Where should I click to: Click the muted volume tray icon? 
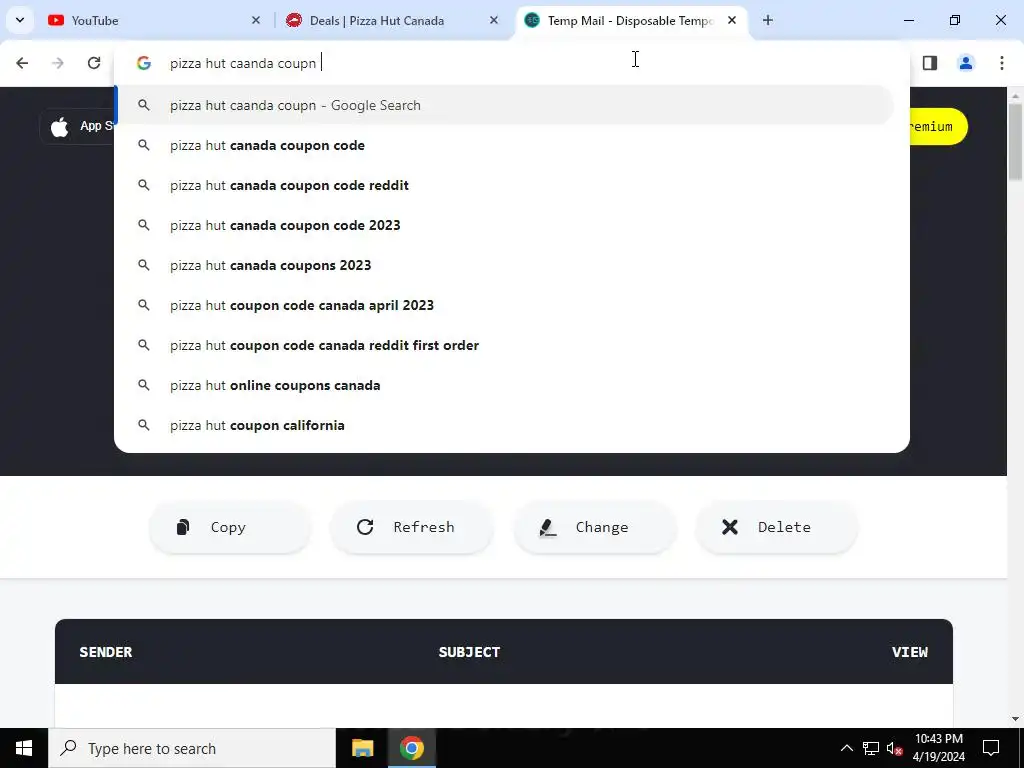click(895, 748)
